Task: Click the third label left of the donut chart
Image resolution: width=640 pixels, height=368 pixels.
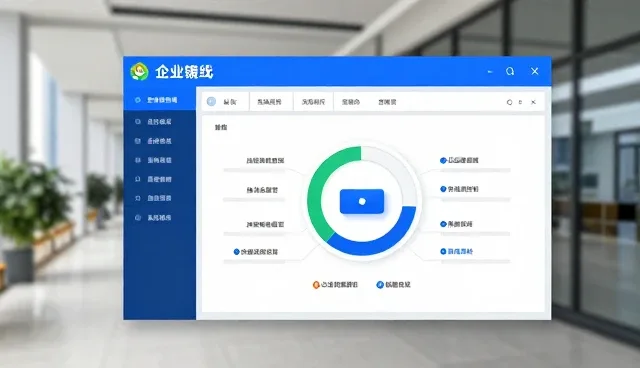Action: tap(265, 224)
